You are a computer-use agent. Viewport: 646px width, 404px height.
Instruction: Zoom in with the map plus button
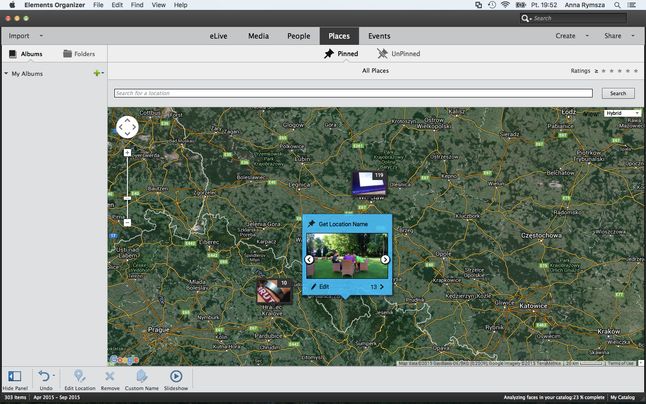pos(127,153)
